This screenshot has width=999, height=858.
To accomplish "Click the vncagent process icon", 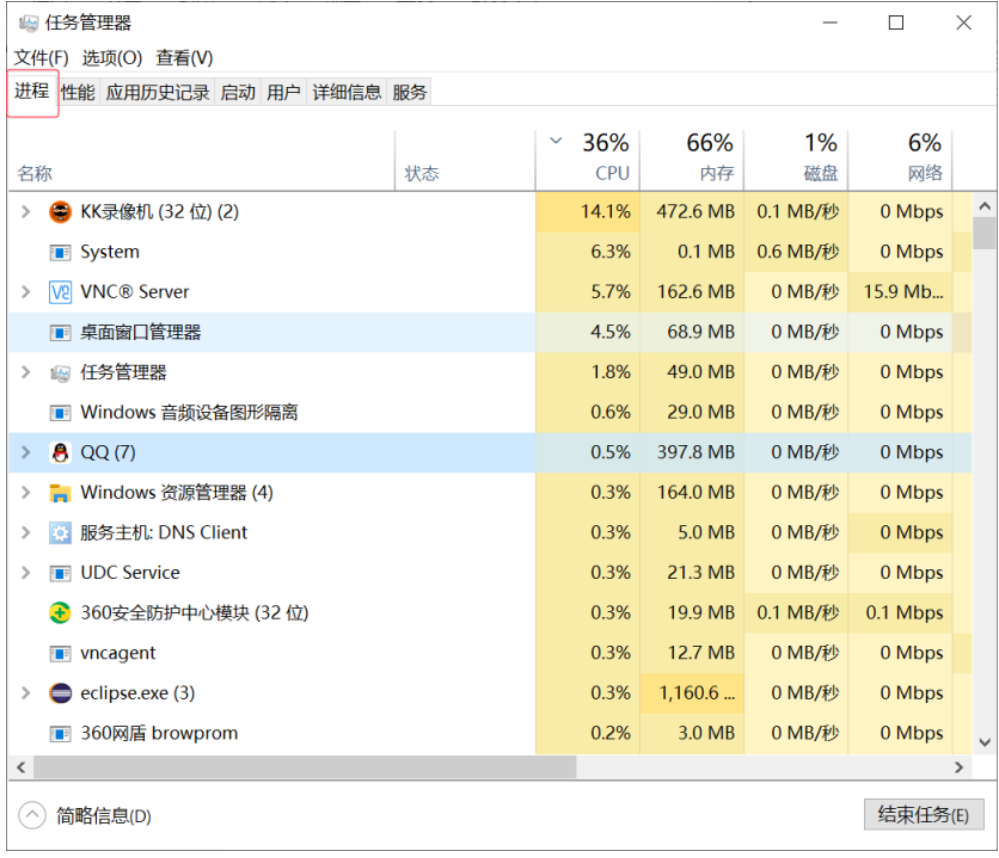I will (60, 654).
